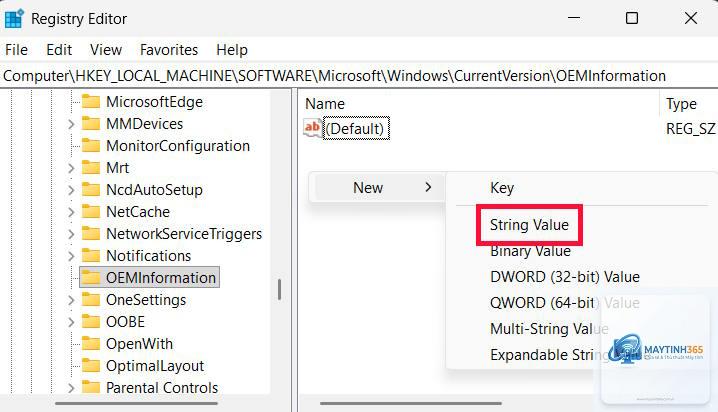Open the View menu
Image resolution: width=718 pixels, height=412 pixels.
(106, 49)
